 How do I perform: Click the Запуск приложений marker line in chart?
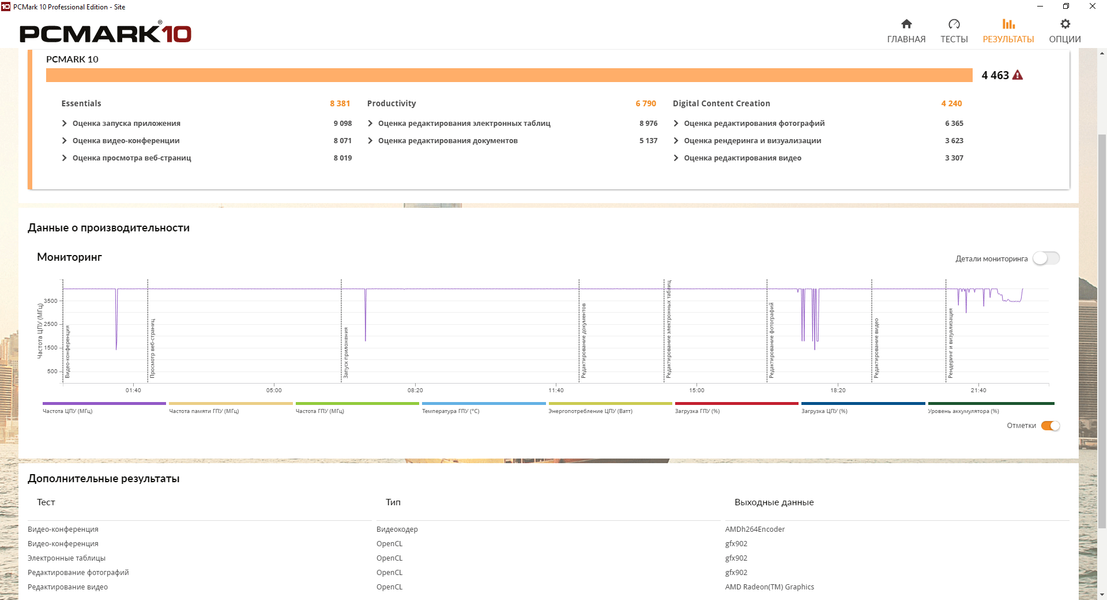341,330
